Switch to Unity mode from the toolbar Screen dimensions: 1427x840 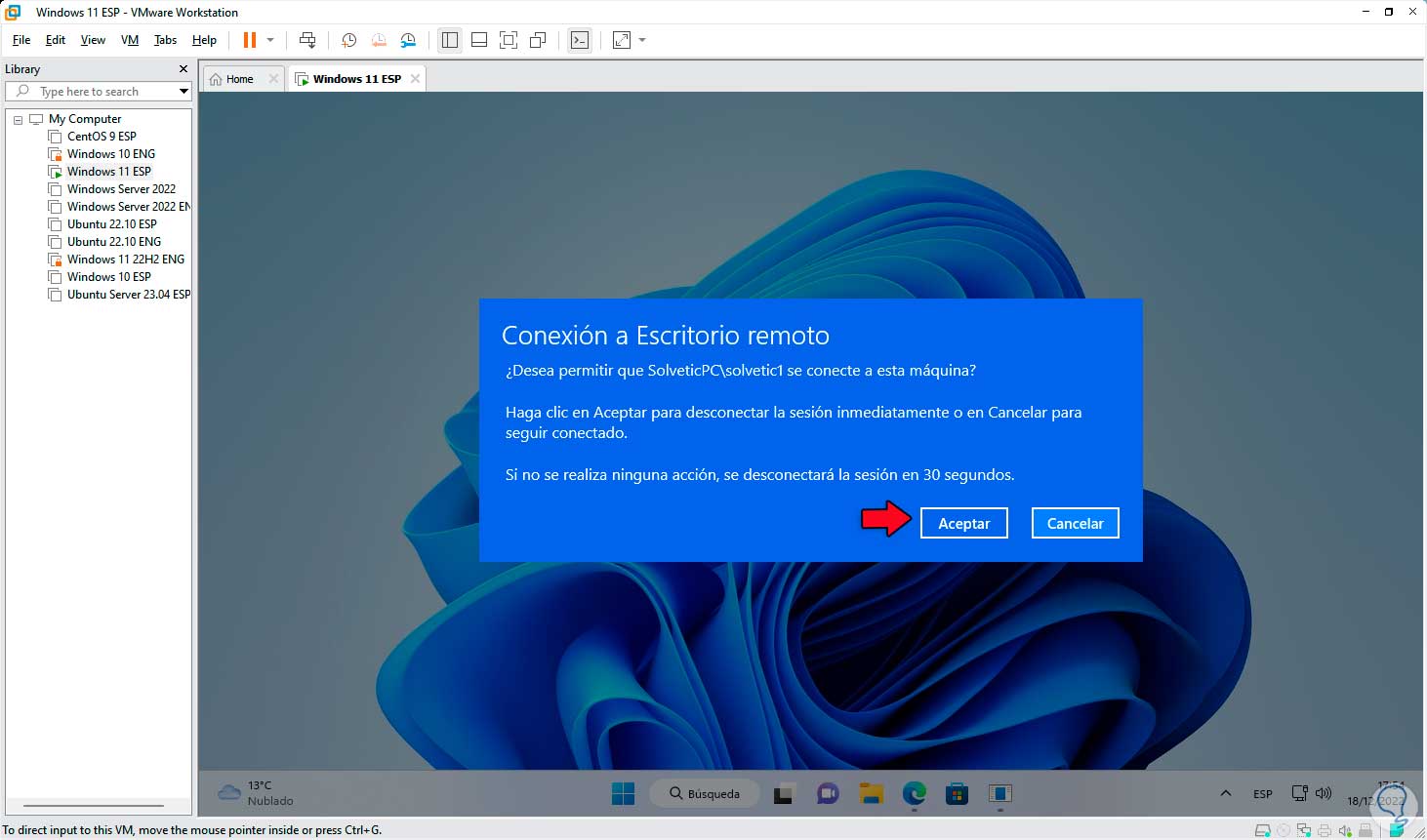tap(538, 40)
